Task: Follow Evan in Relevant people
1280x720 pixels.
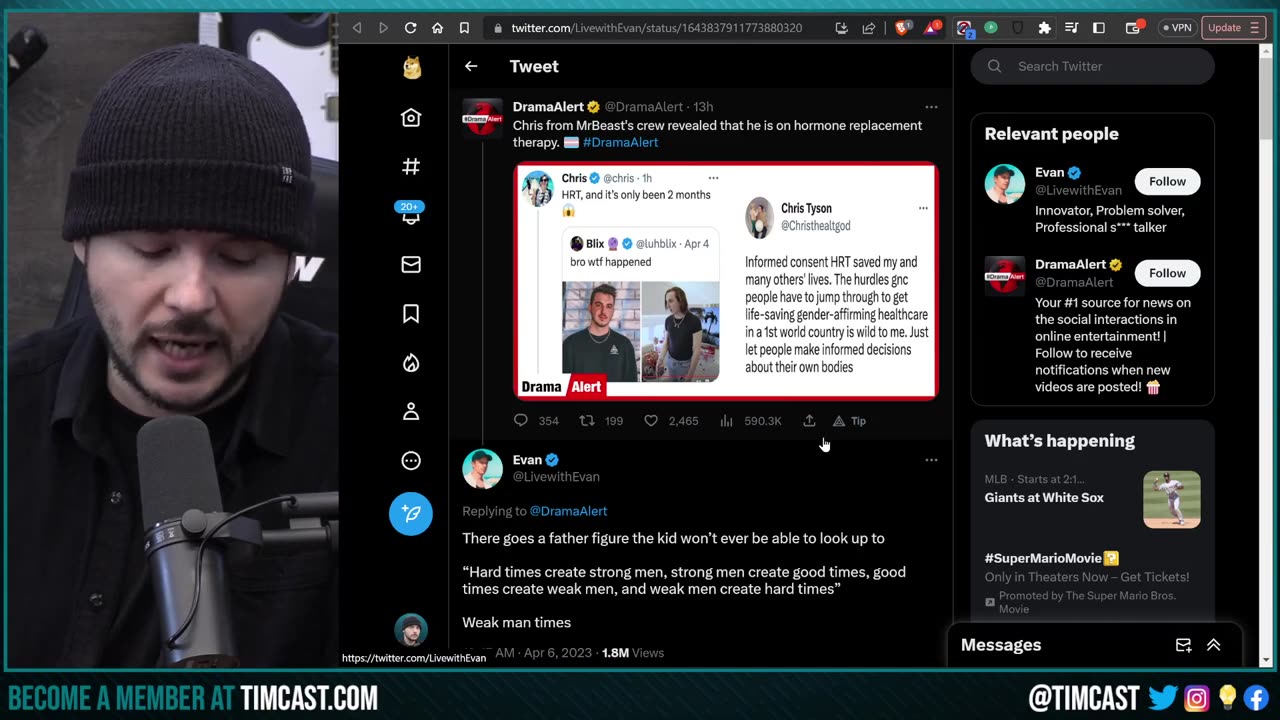Action: tap(1167, 181)
